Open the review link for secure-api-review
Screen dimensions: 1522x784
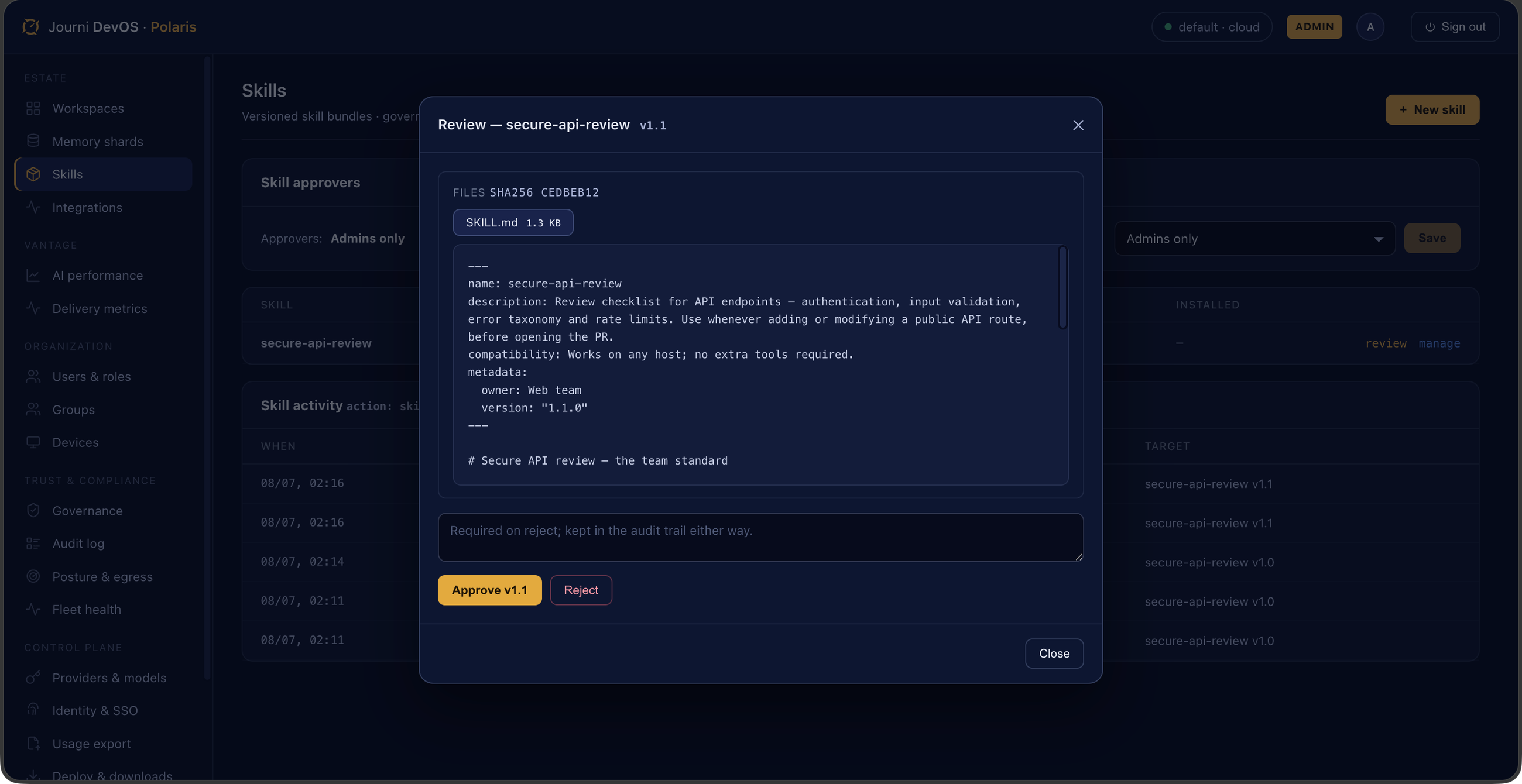1386,343
